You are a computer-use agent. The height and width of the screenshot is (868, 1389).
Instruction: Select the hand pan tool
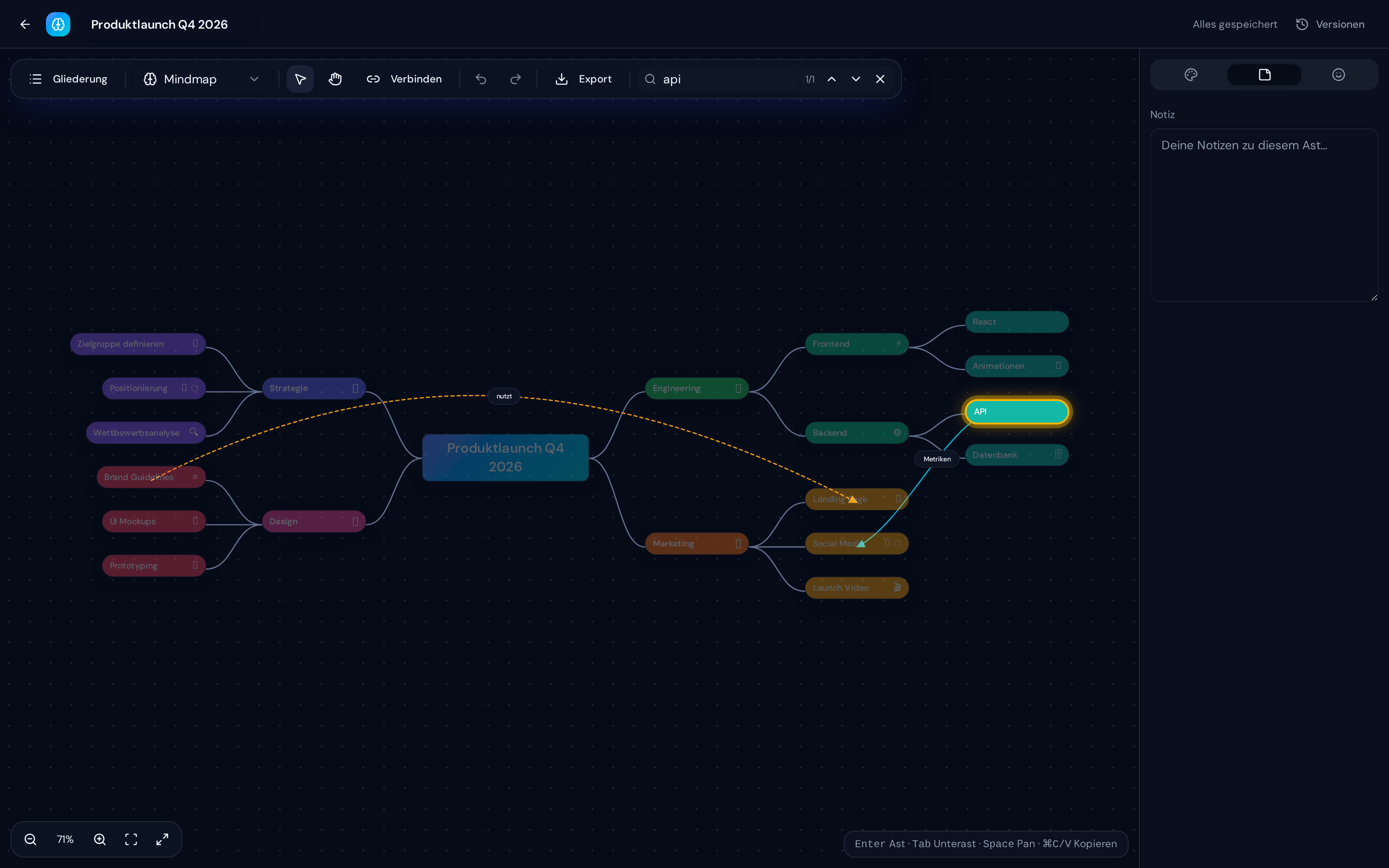click(335, 79)
